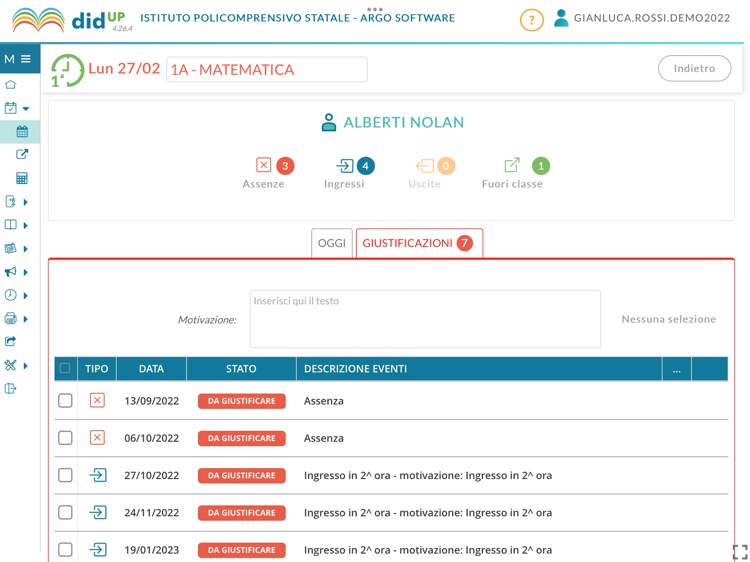
Task: Check the box for the 27/10/2022 entry
Action: pos(65,475)
